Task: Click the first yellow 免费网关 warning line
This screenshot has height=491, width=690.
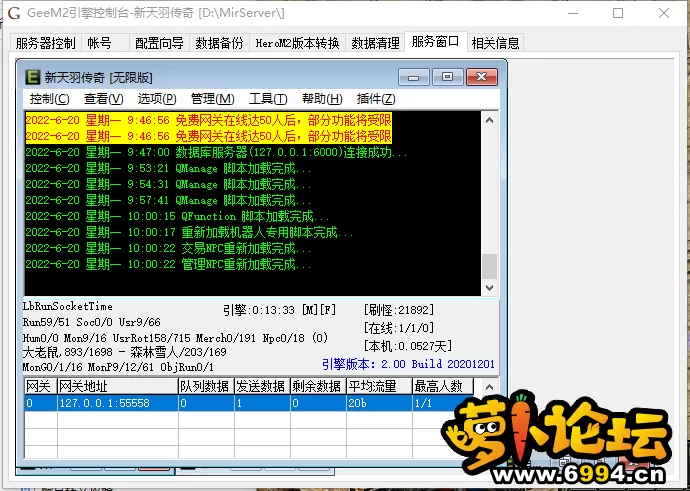Action: (208, 120)
